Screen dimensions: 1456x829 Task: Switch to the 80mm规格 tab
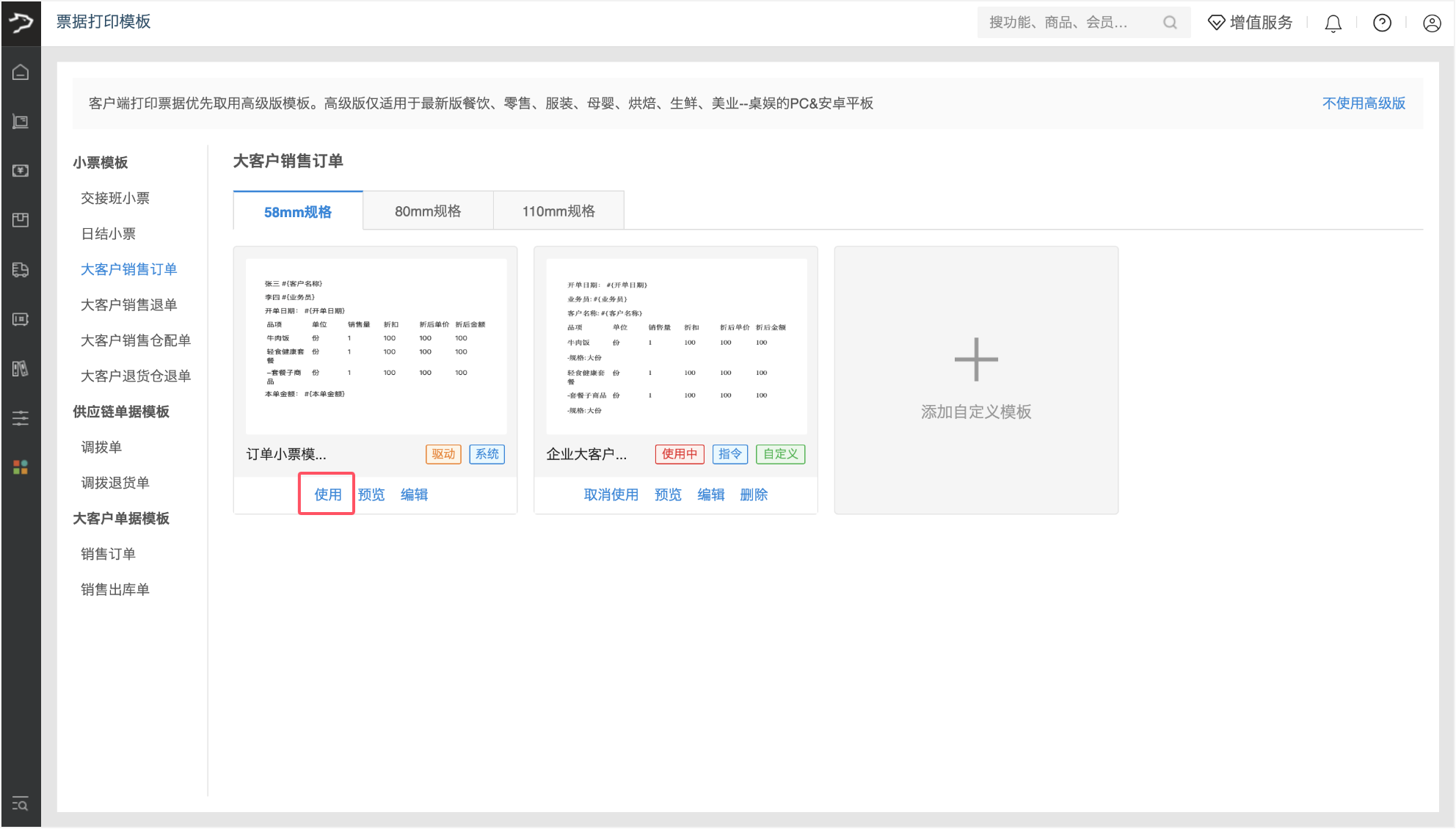428,211
